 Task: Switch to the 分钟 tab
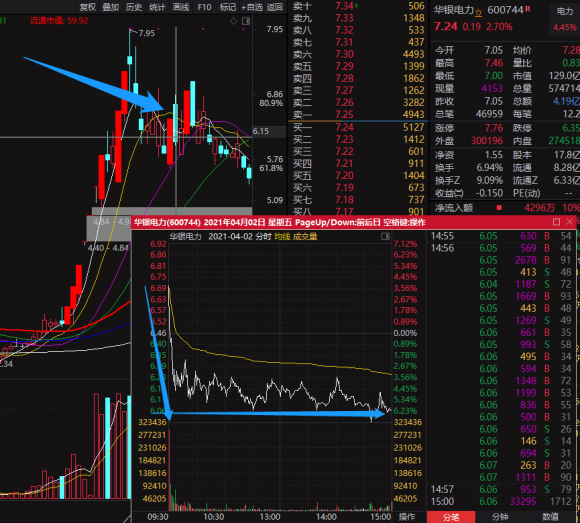tap(500, 517)
